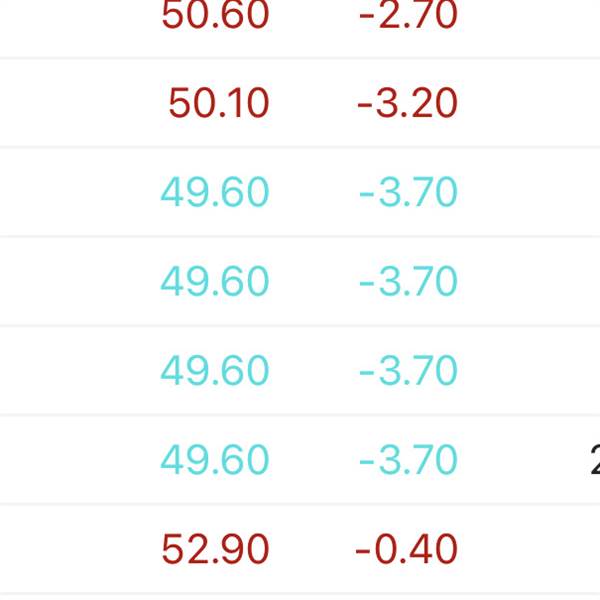Viewport: 600px width, 600px height.
Task: Click the fourth teal 49.60 price
Action: coord(215,459)
